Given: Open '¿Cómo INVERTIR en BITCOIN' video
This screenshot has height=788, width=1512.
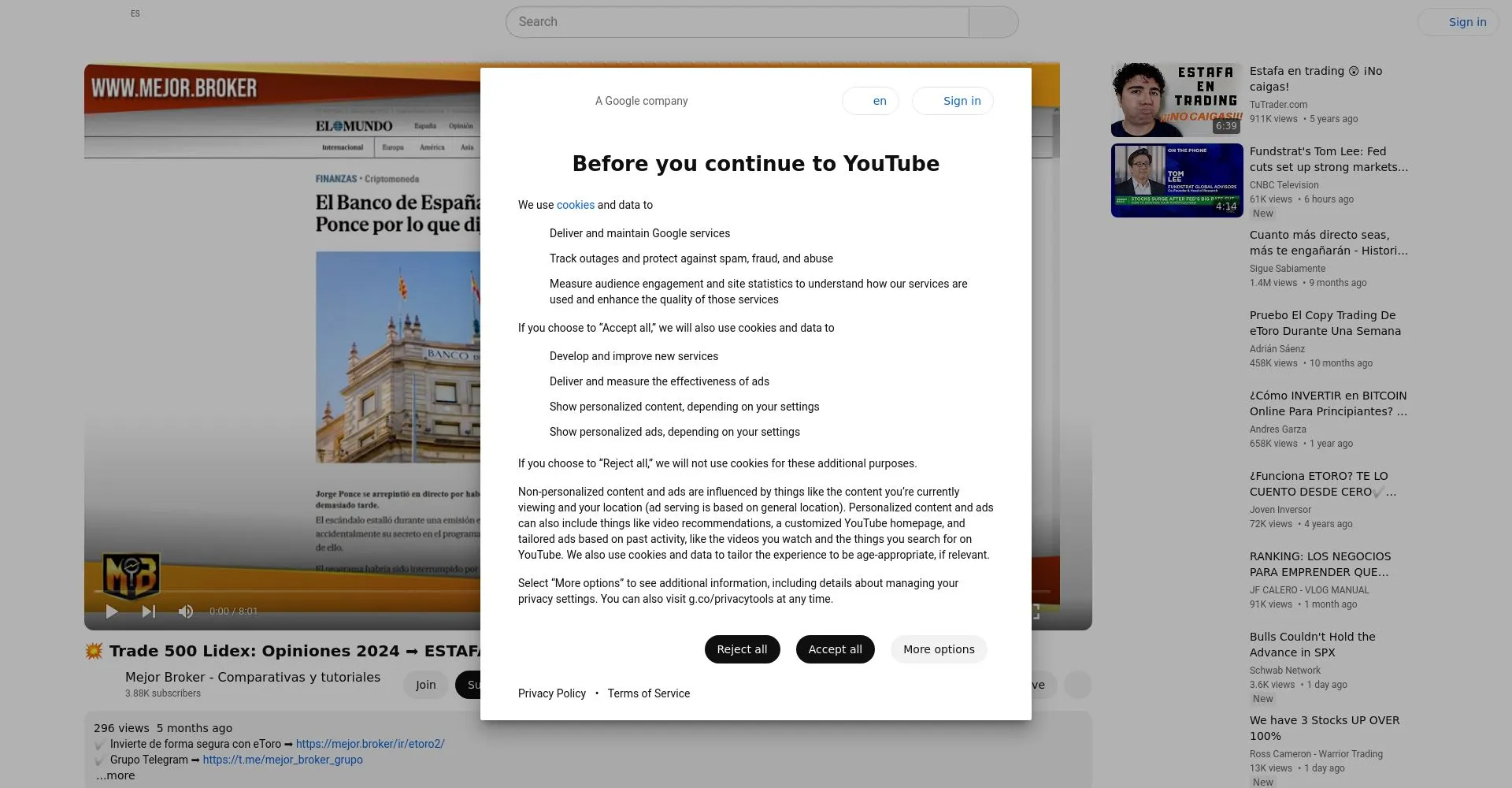Looking at the screenshot, I should click(1329, 403).
